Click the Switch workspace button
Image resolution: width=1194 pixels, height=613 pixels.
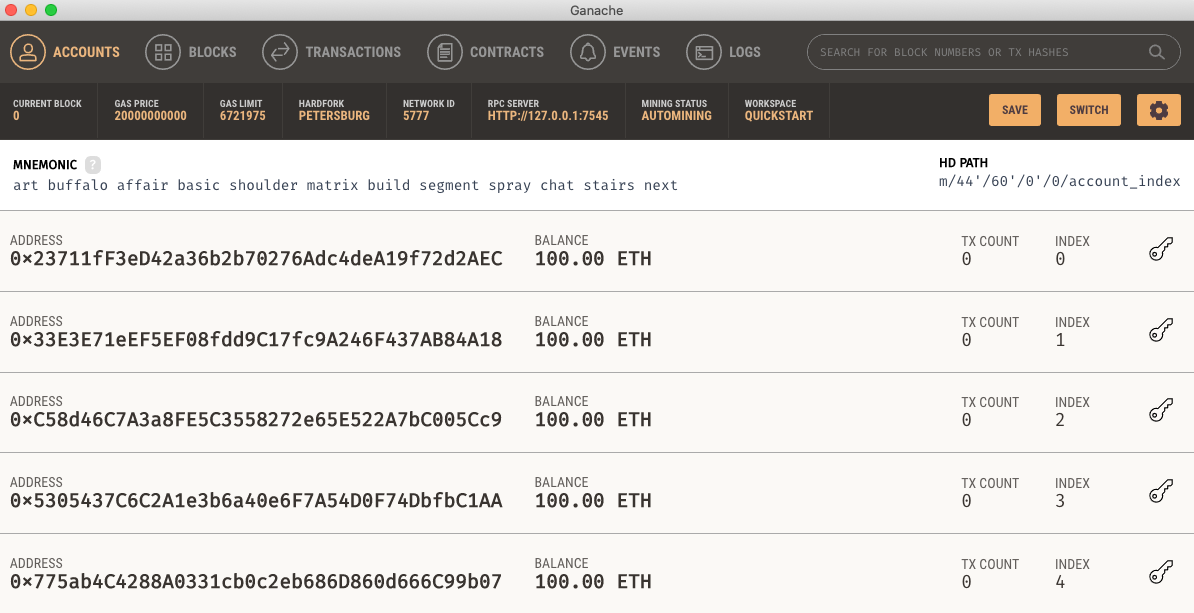tap(1089, 110)
